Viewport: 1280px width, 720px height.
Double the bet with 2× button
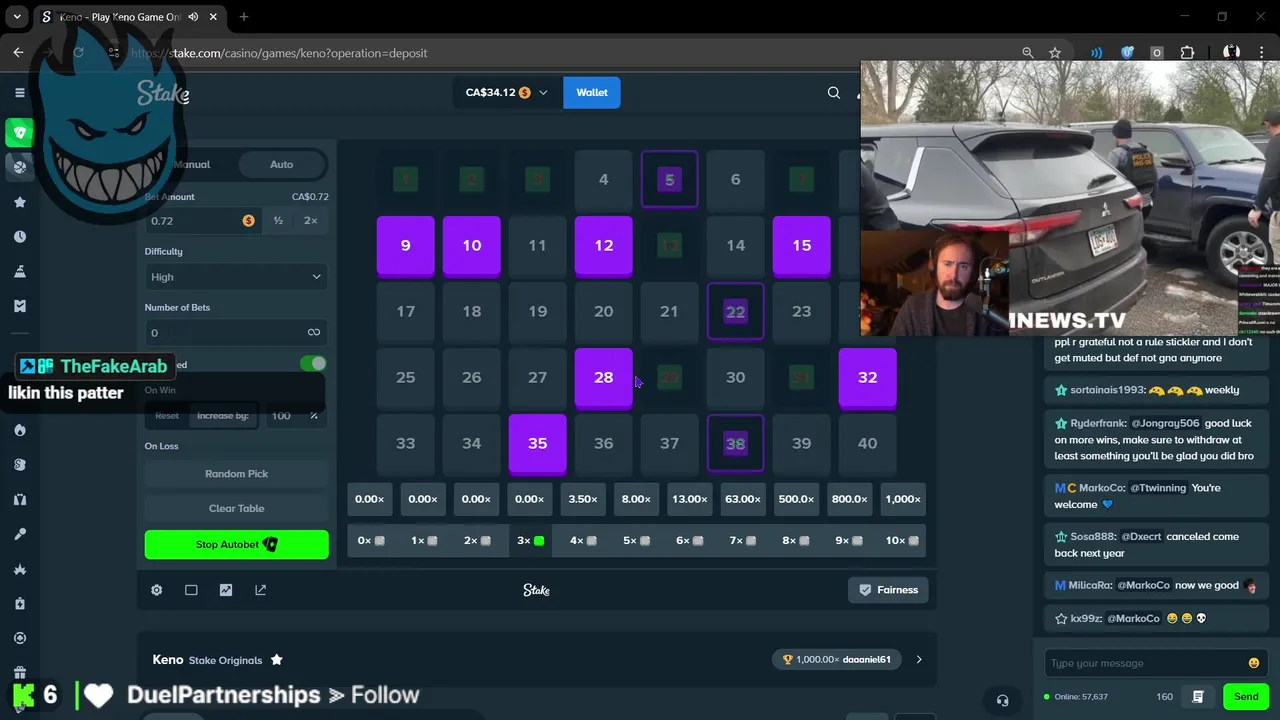click(311, 221)
